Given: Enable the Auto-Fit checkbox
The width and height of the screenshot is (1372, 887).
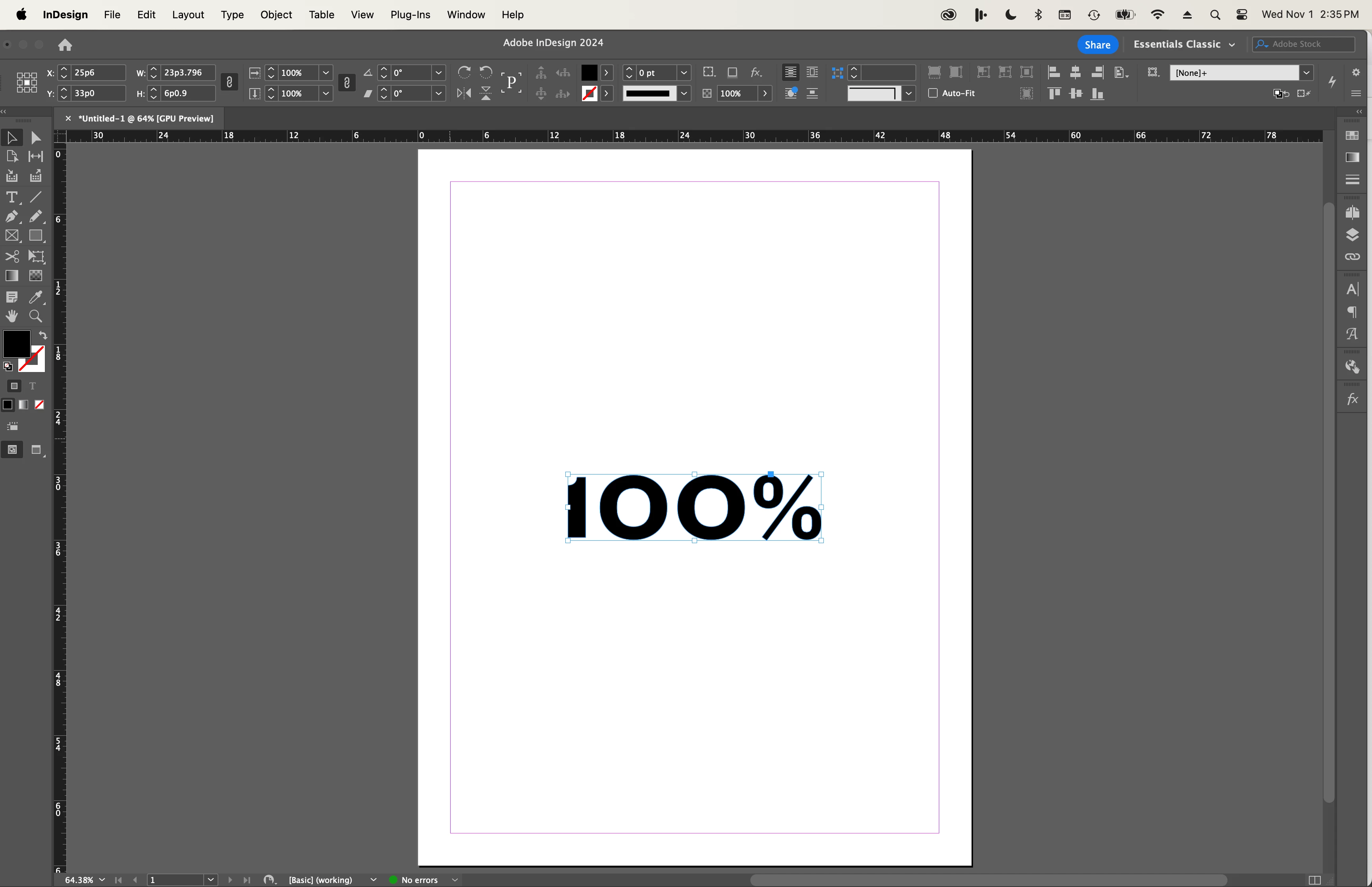Looking at the screenshot, I should coord(933,93).
